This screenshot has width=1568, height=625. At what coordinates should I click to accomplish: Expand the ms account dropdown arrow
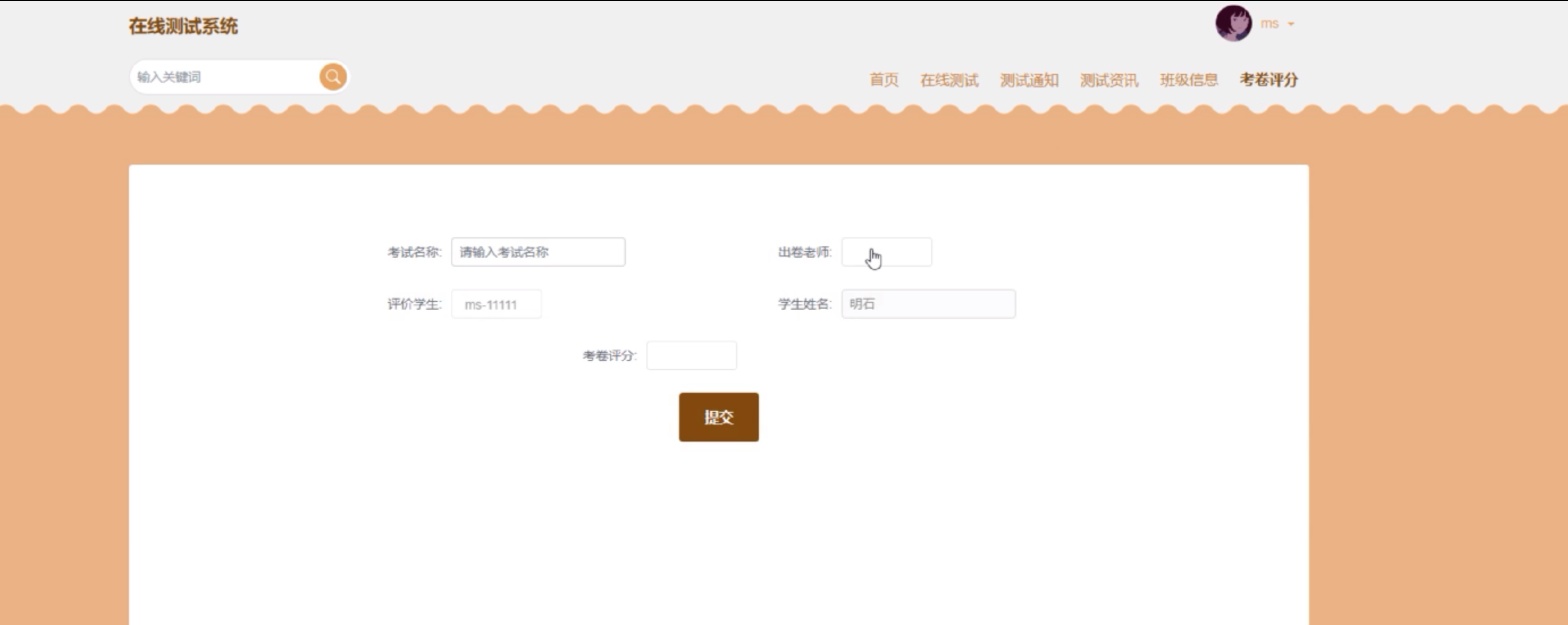pos(1290,24)
